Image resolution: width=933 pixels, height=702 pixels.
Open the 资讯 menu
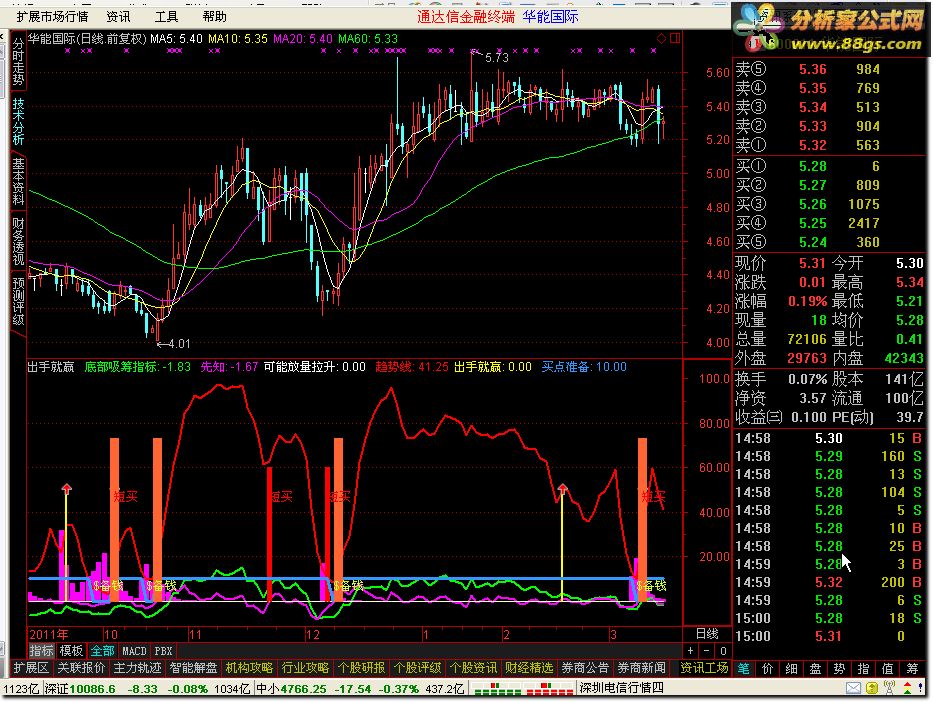coord(118,17)
